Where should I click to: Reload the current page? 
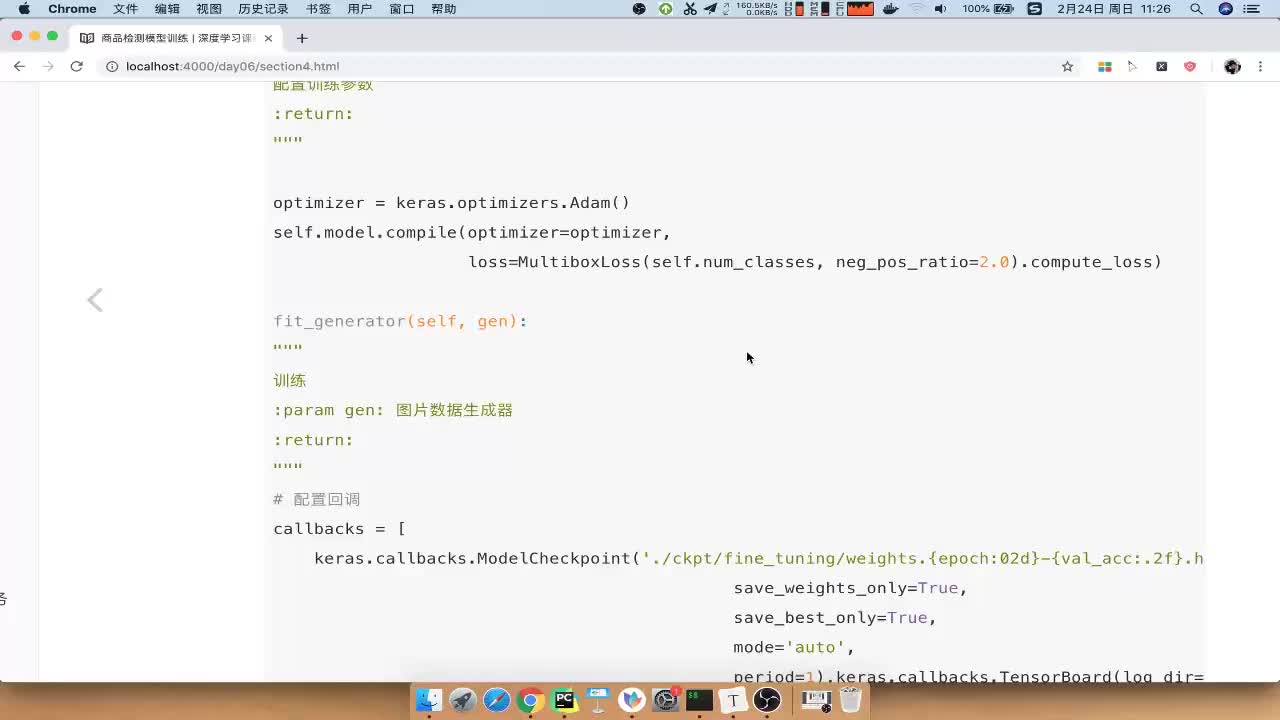(76, 66)
